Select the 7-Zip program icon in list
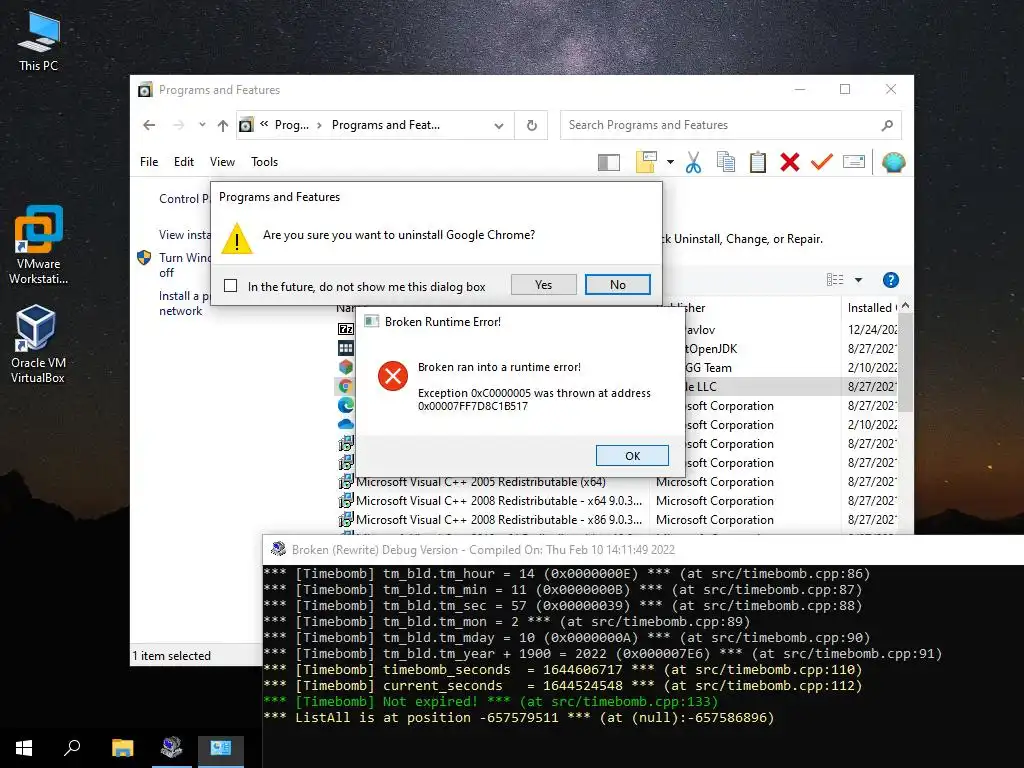Image resolution: width=1024 pixels, height=768 pixels. point(345,329)
